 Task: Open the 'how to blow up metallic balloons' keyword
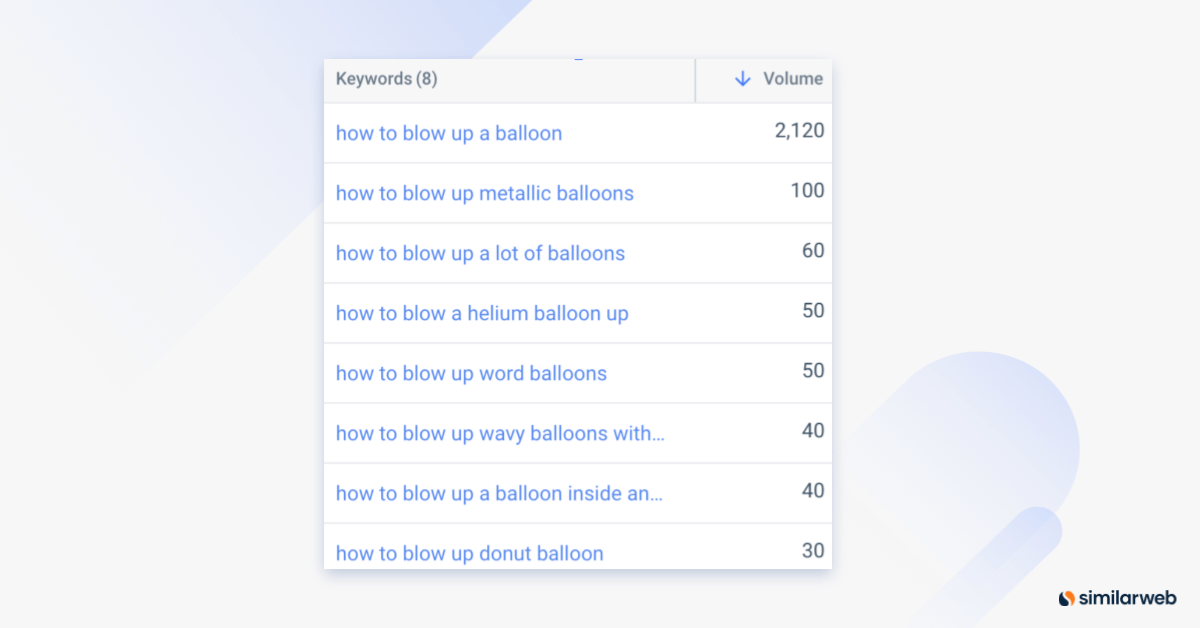(x=485, y=193)
